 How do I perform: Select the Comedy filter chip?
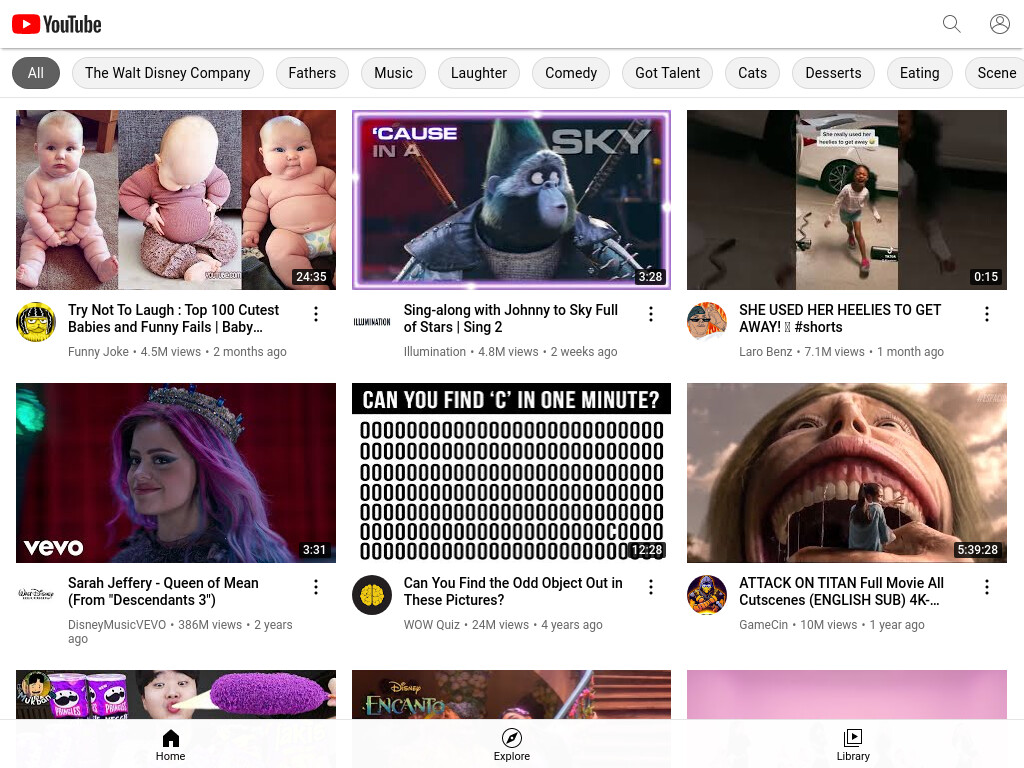571,73
